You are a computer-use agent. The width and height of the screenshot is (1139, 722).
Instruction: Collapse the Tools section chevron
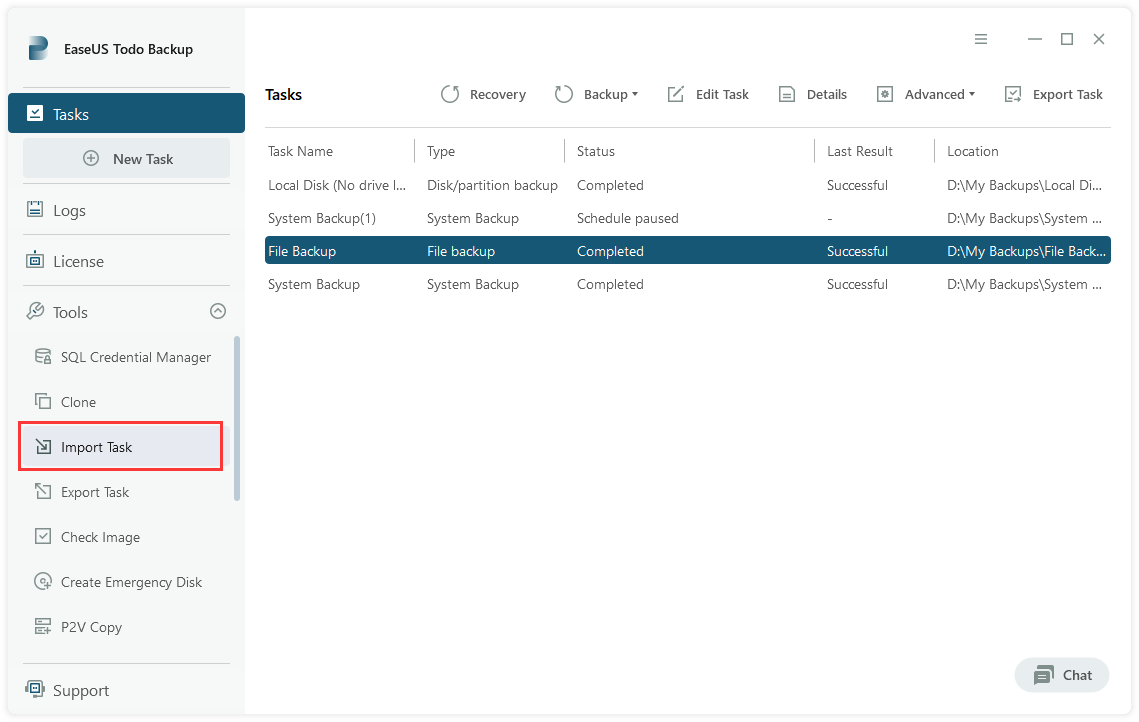tap(218, 311)
